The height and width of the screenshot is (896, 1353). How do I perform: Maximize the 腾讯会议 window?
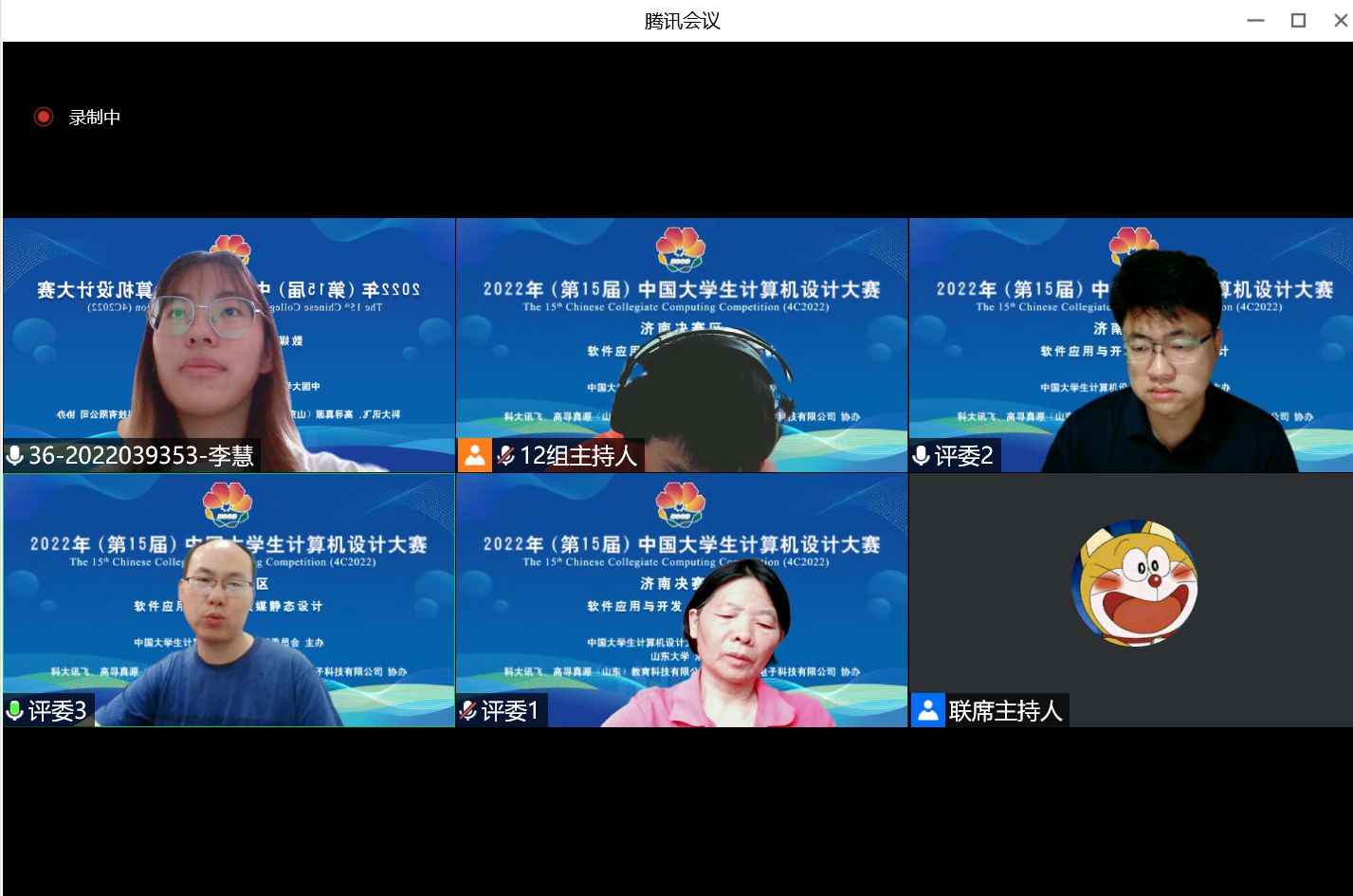click(x=1298, y=20)
